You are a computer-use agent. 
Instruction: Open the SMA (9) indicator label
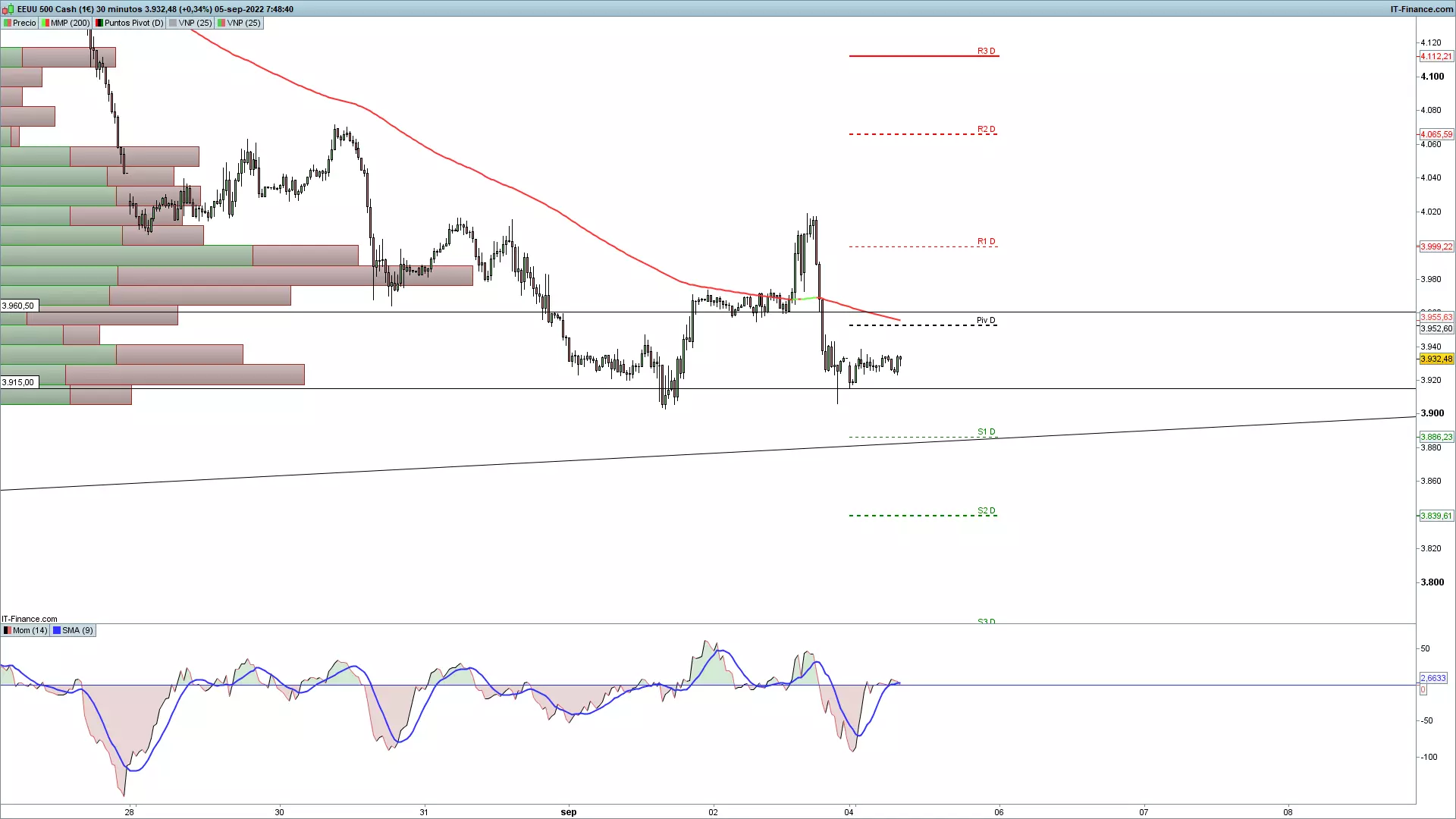click(x=74, y=630)
